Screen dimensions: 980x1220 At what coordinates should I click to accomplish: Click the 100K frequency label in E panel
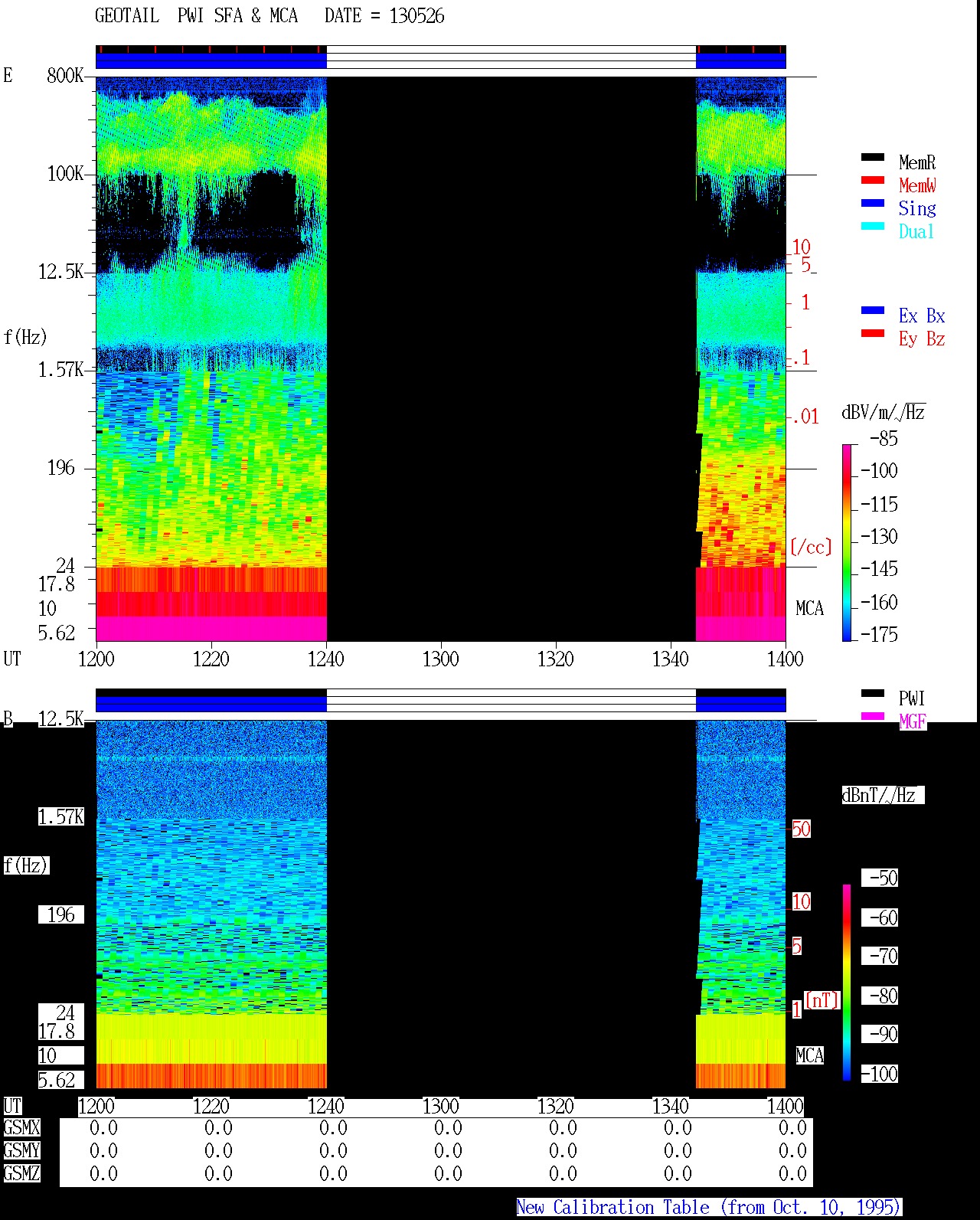(x=65, y=173)
